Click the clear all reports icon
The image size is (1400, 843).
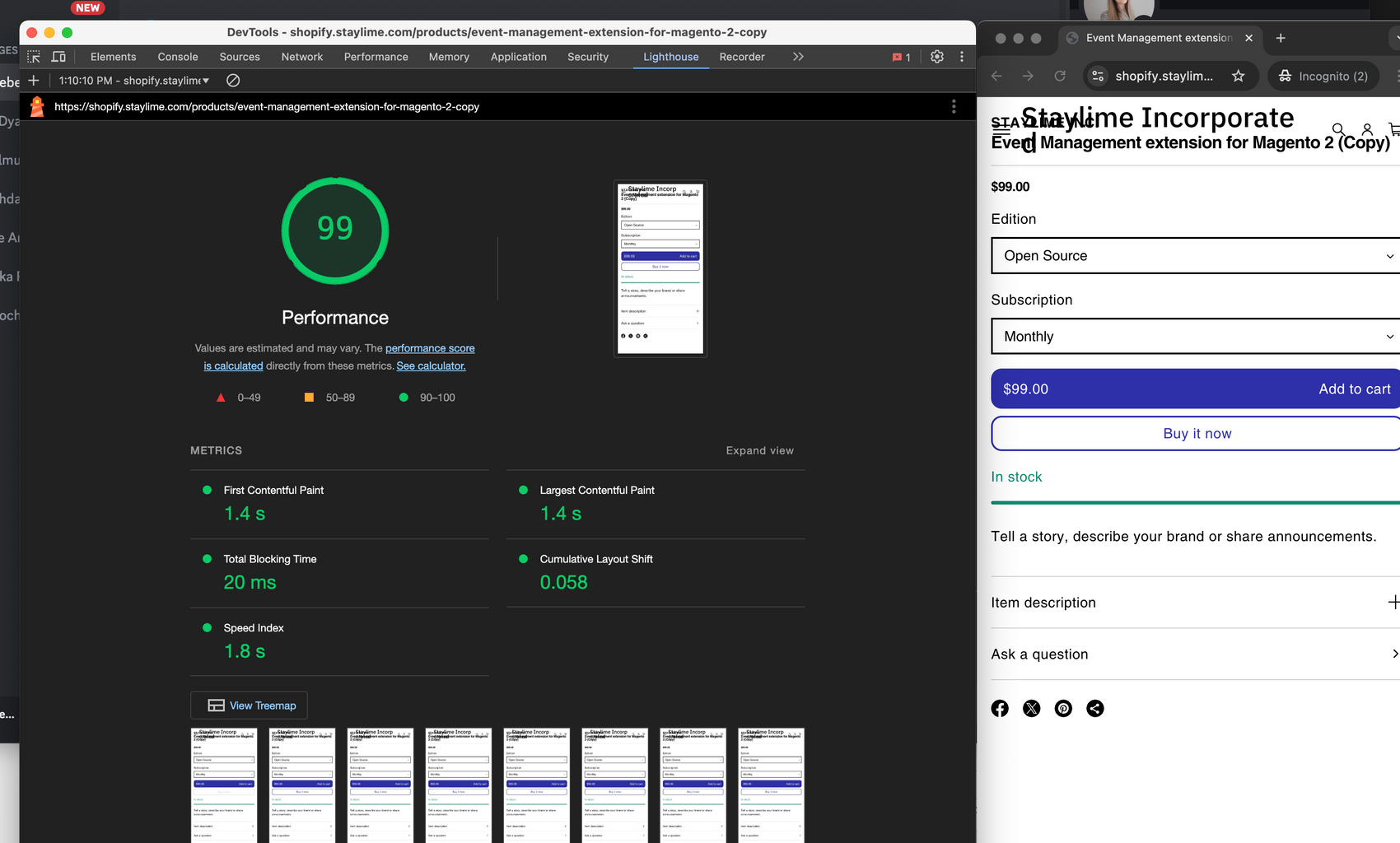(233, 81)
